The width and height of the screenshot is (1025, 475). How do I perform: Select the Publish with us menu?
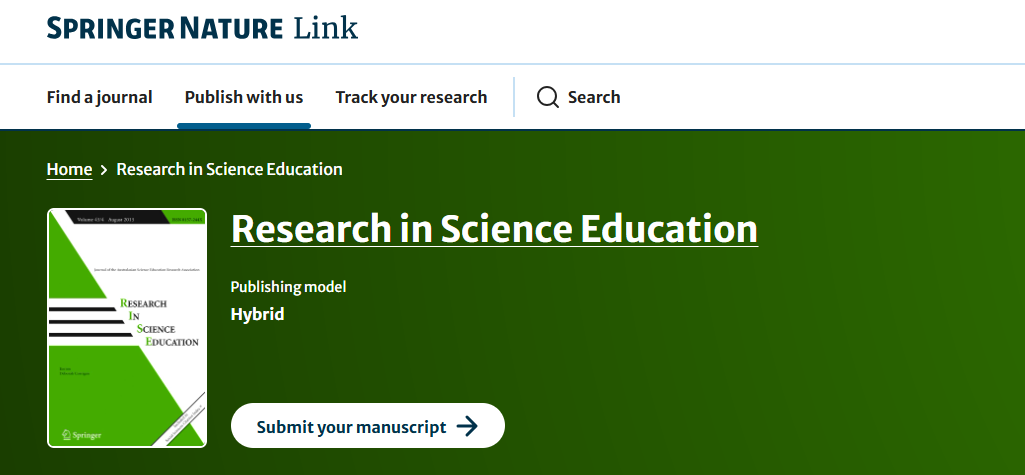244,97
